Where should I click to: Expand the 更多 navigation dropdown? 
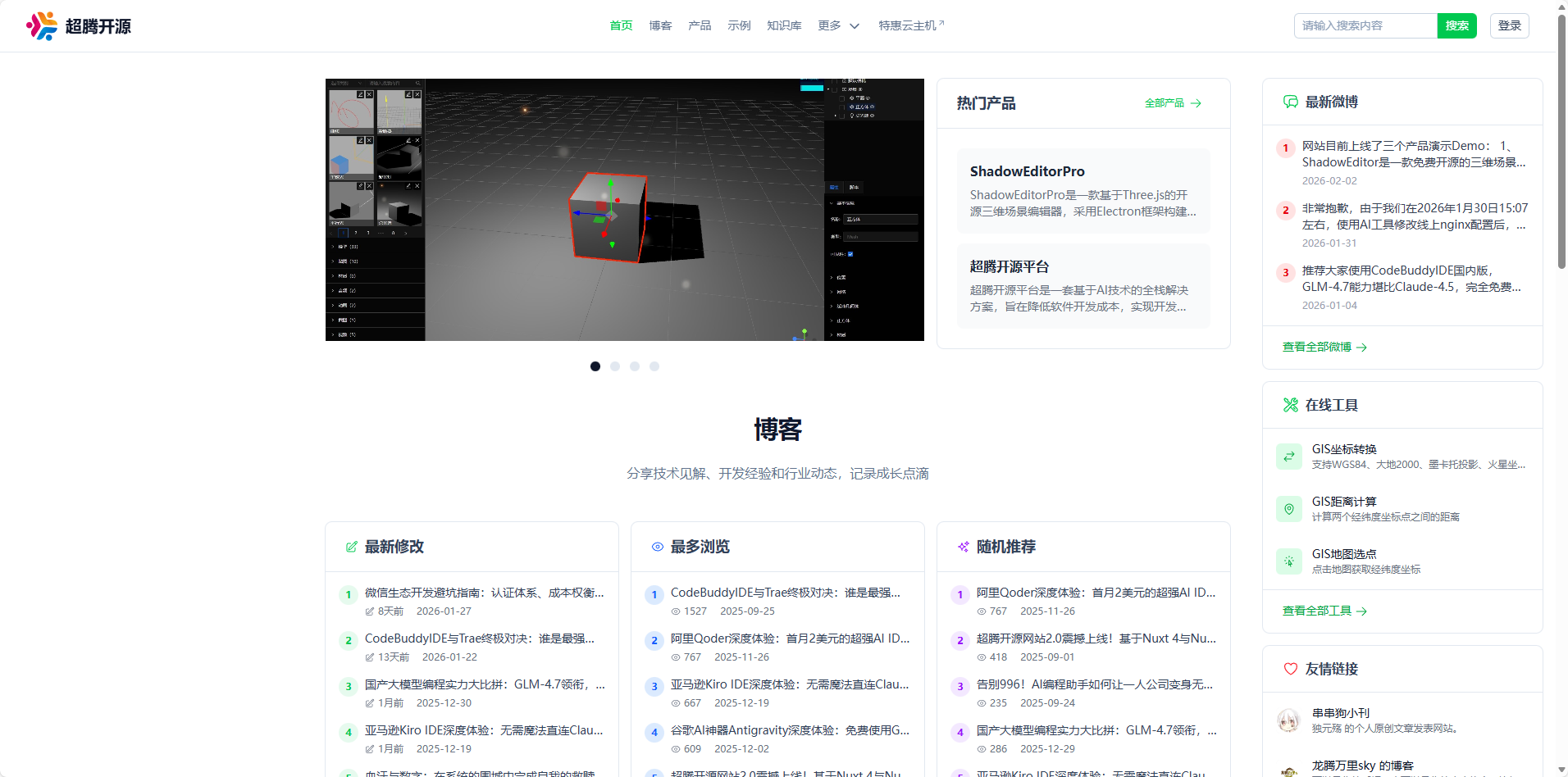tap(837, 25)
